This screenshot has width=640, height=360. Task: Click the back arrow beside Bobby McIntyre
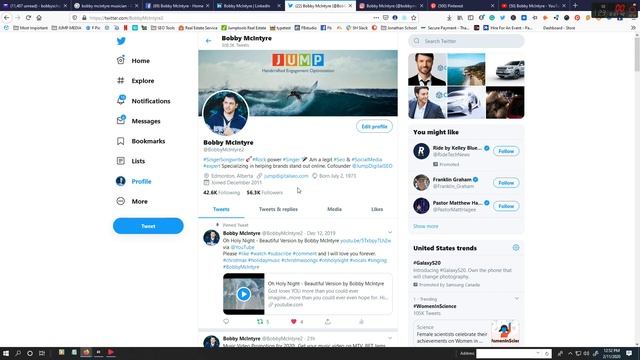209,41
